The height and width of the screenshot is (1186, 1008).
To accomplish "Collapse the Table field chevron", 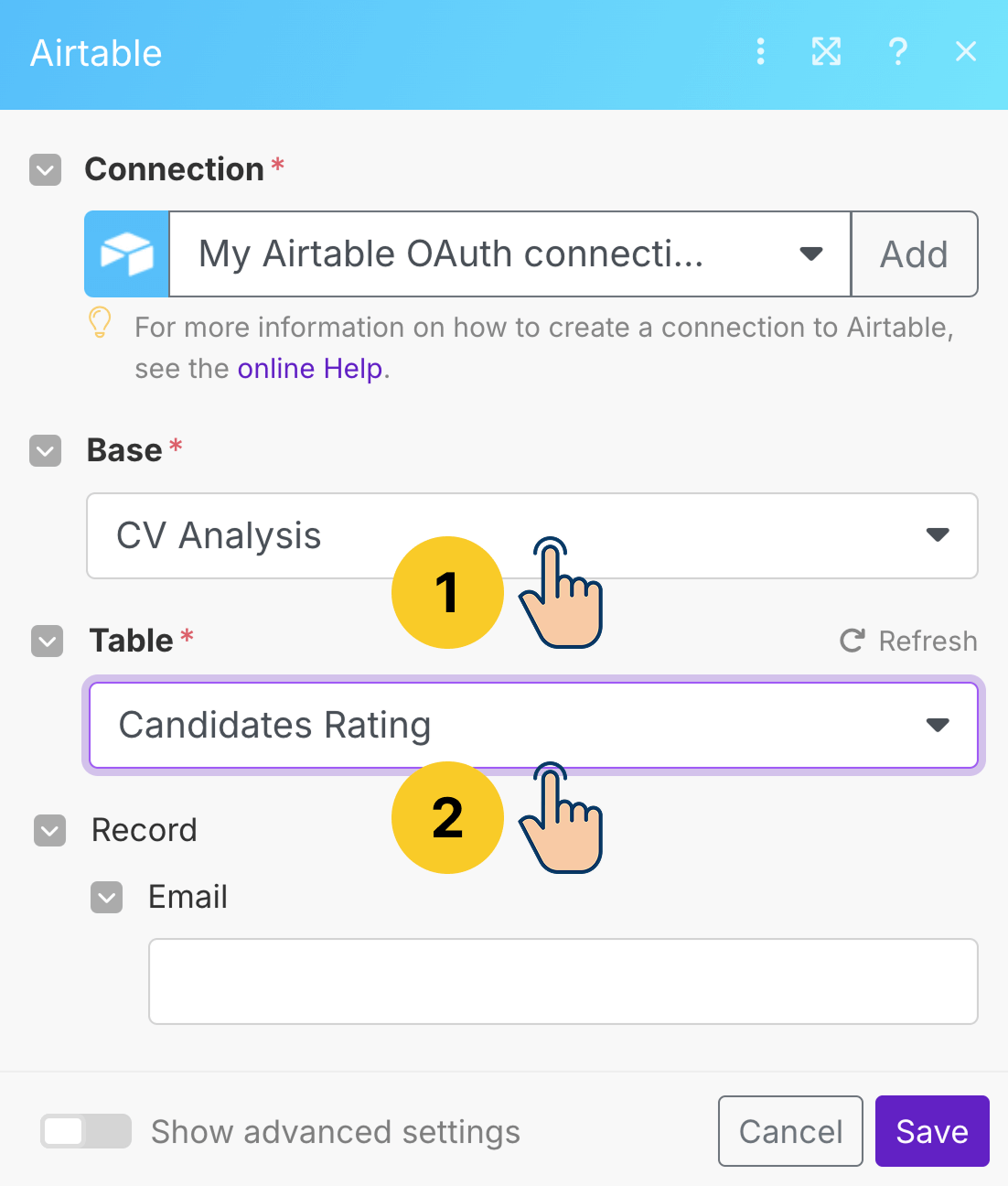I will (x=48, y=642).
